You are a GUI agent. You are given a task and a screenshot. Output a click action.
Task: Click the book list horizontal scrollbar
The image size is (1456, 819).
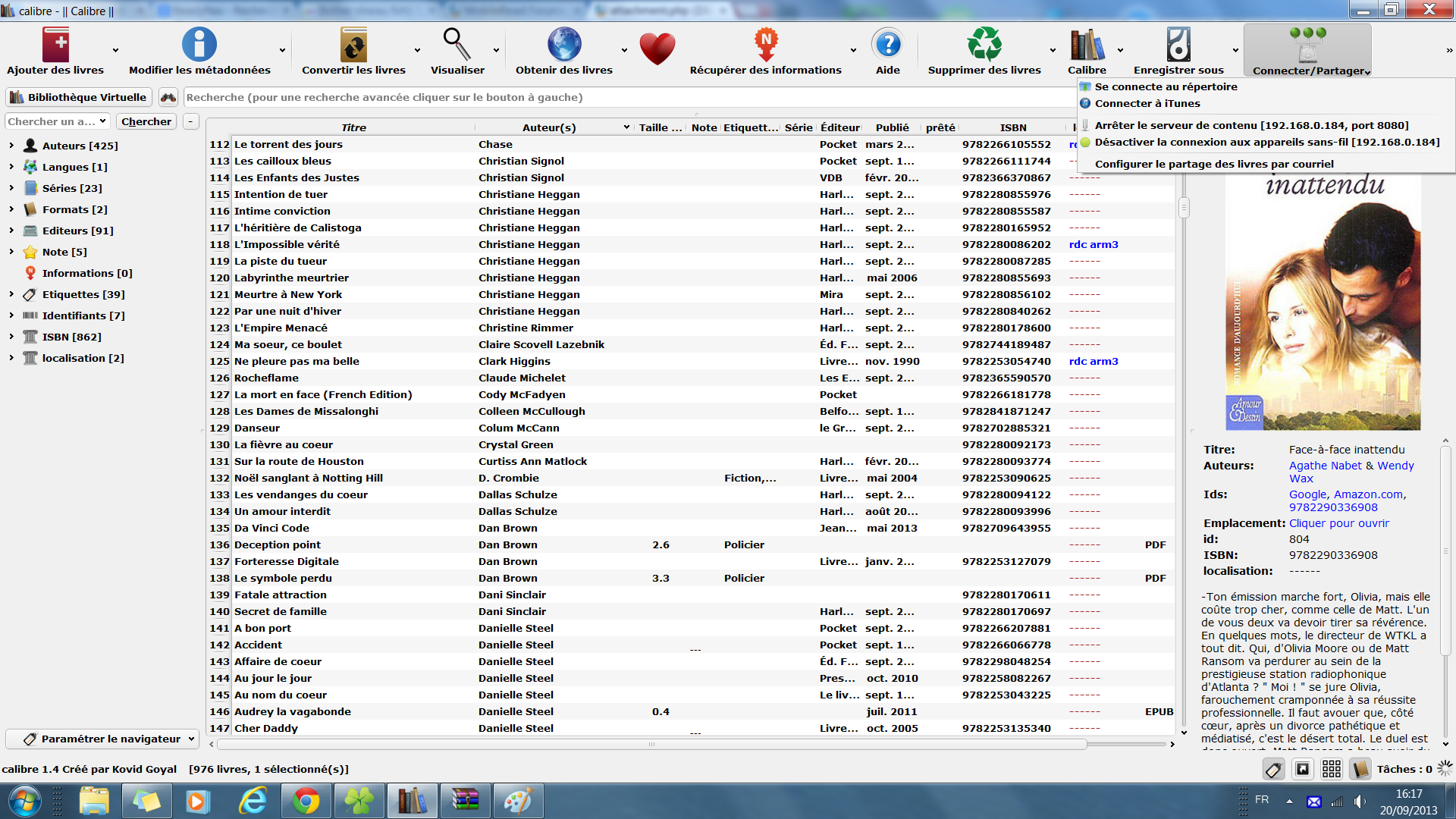point(651,744)
